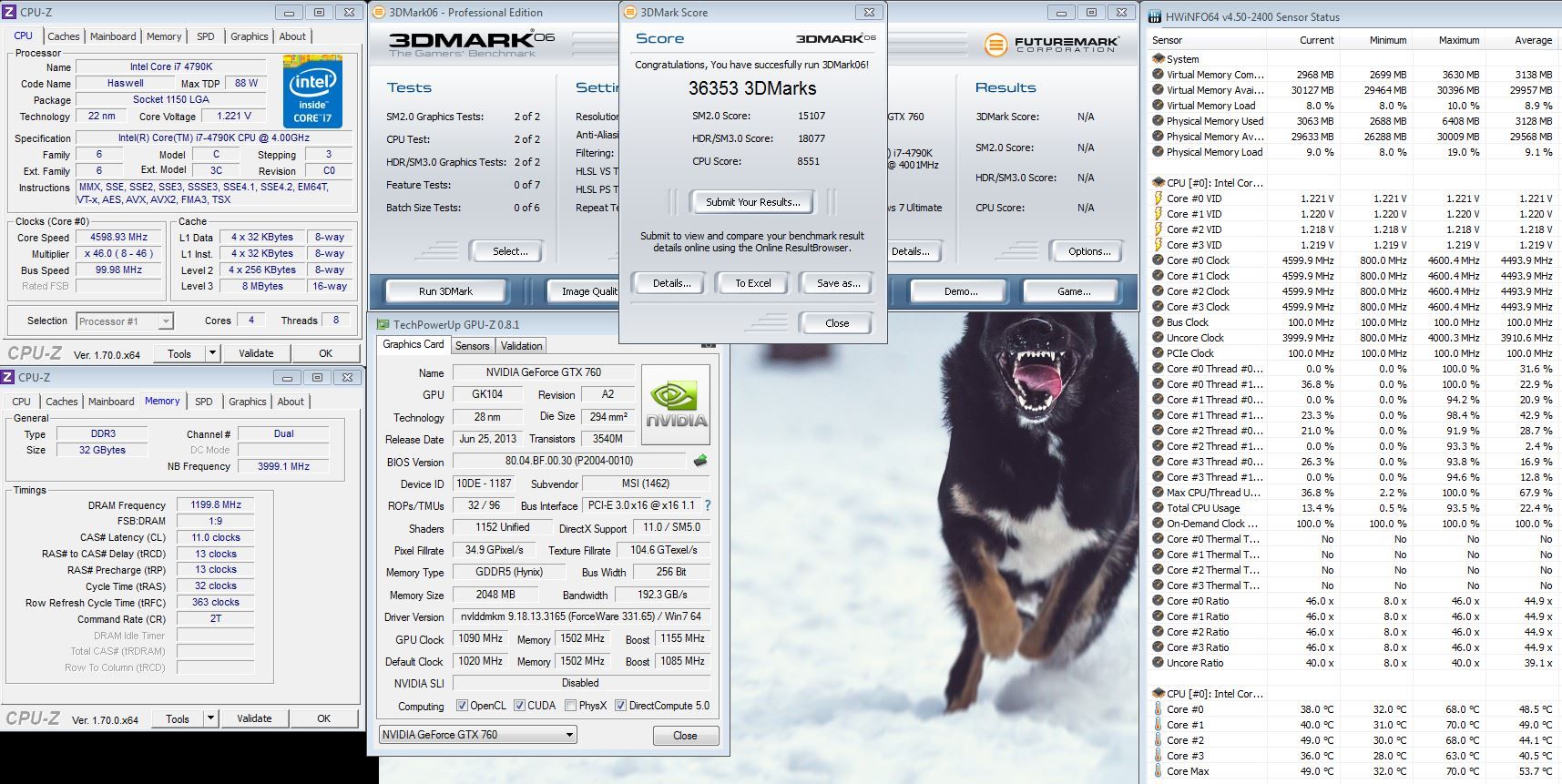This screenshot has width=1562, height=784.
Task: Click the NVIDIA logo in GPU-Z
Action: point(676,404)
